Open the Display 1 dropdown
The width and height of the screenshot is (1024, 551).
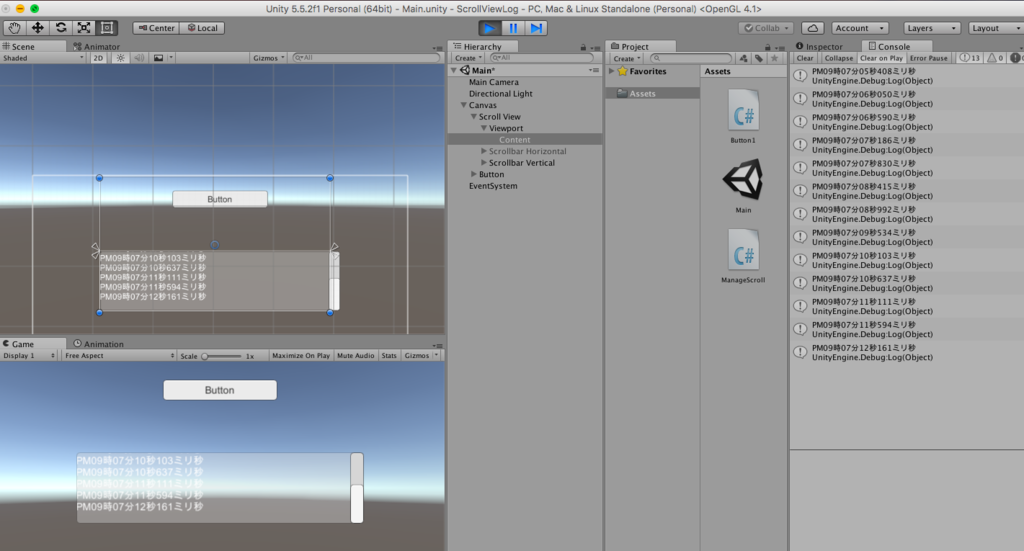tap(29, 356)
